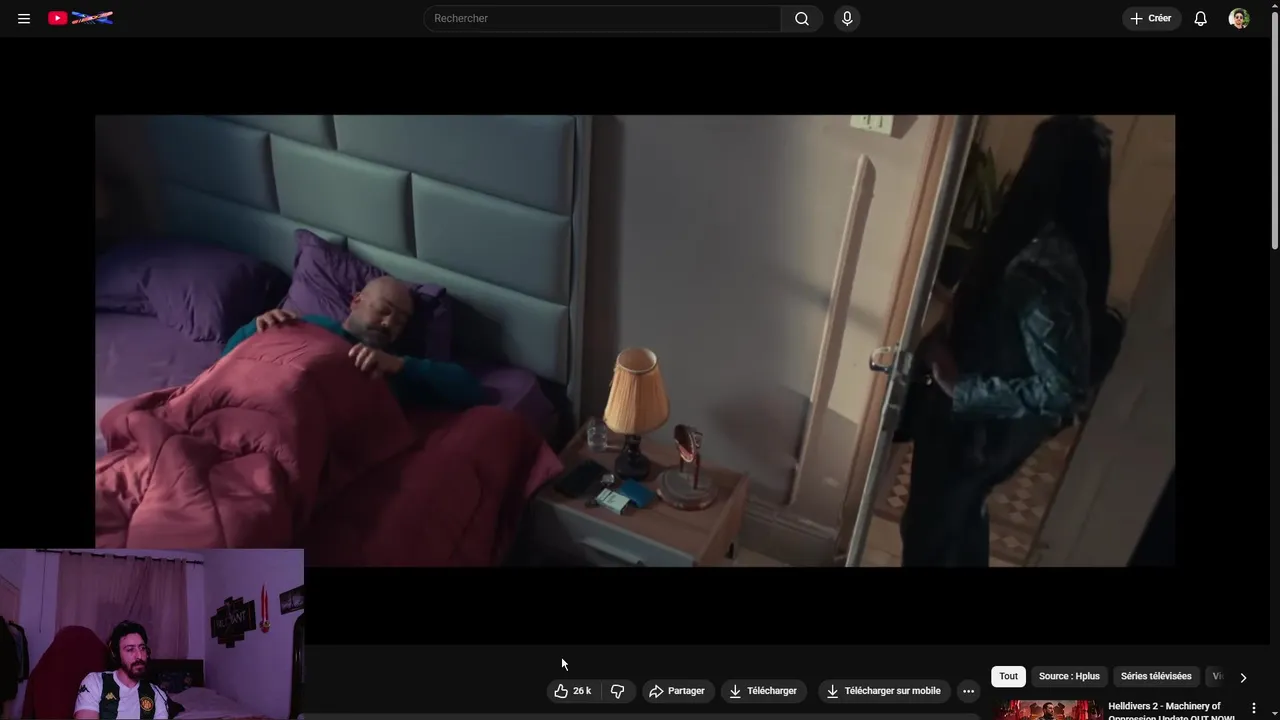Click Télécharger sur mobile button
Screen dimensions: 1280x720
884,691
